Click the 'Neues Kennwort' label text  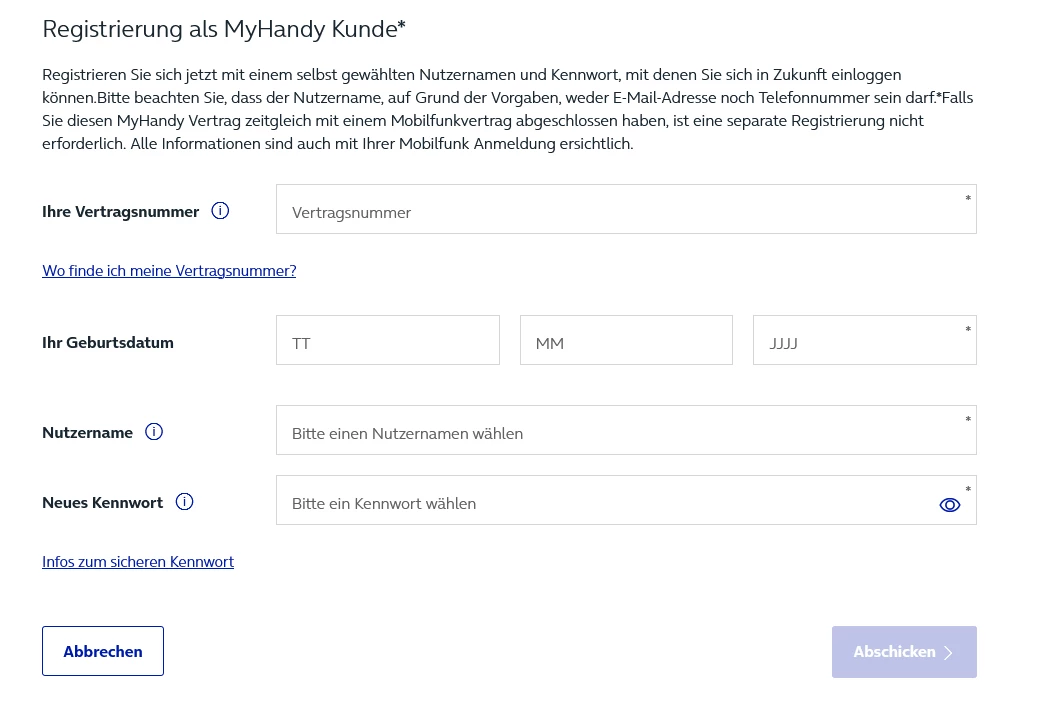[x=103, y=503]
